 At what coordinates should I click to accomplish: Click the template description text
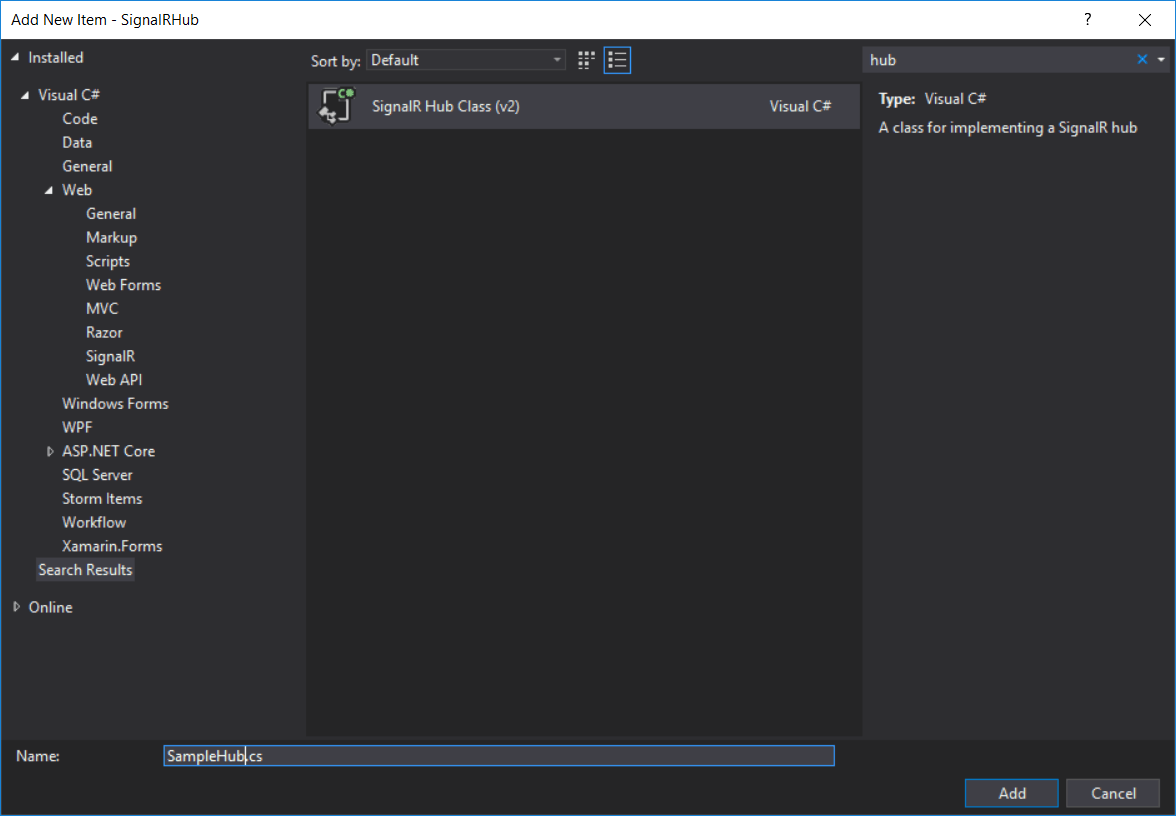[x=1007, y=128]
